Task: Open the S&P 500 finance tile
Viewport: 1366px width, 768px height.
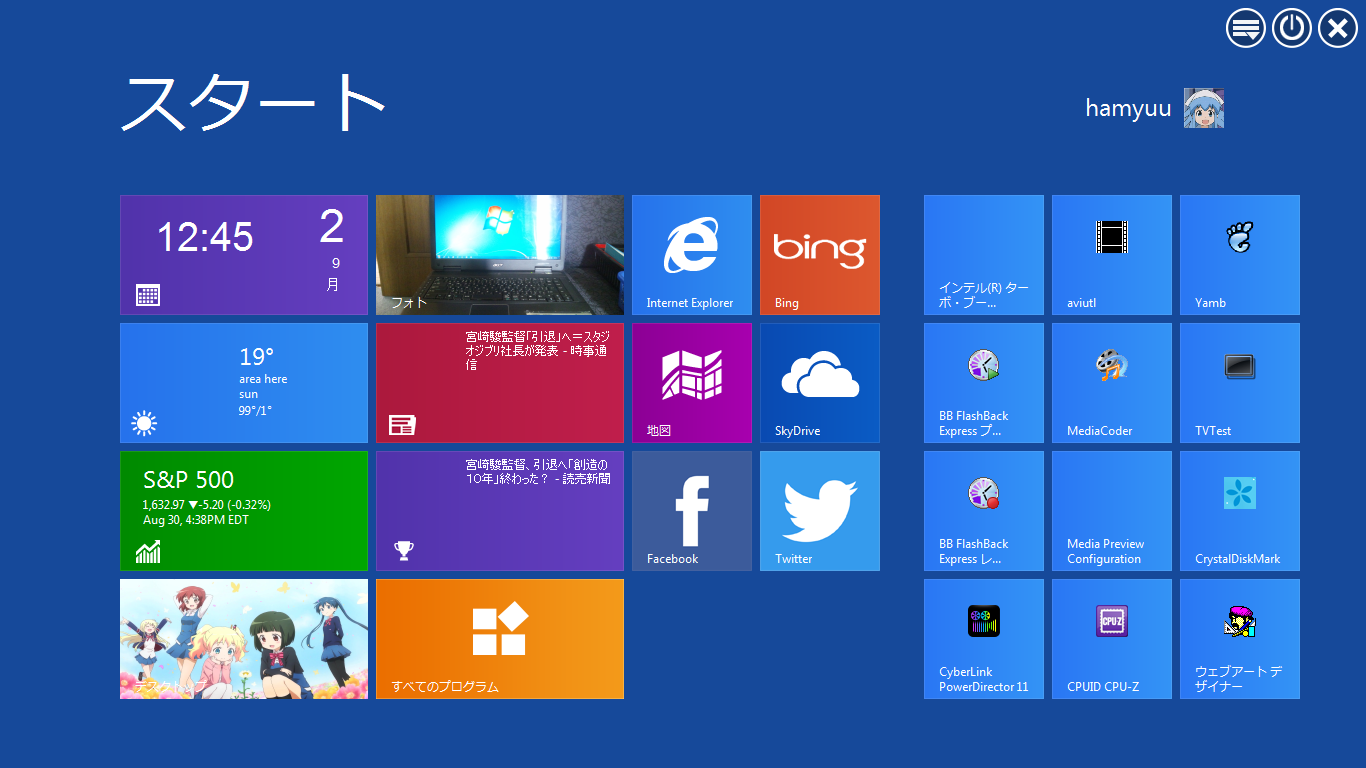Action: (244, 511)
